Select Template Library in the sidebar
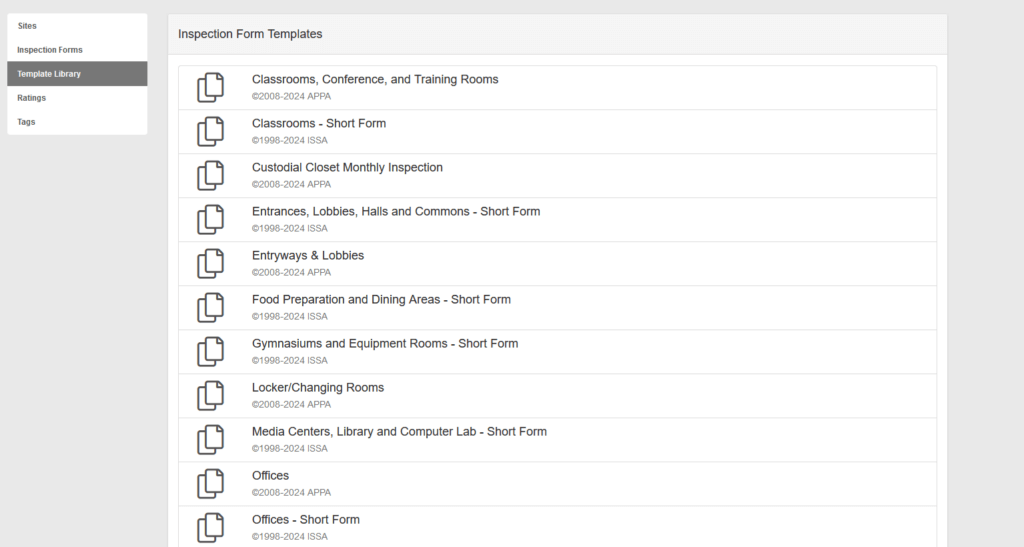 pyautogui.click(x=49, y=74)
